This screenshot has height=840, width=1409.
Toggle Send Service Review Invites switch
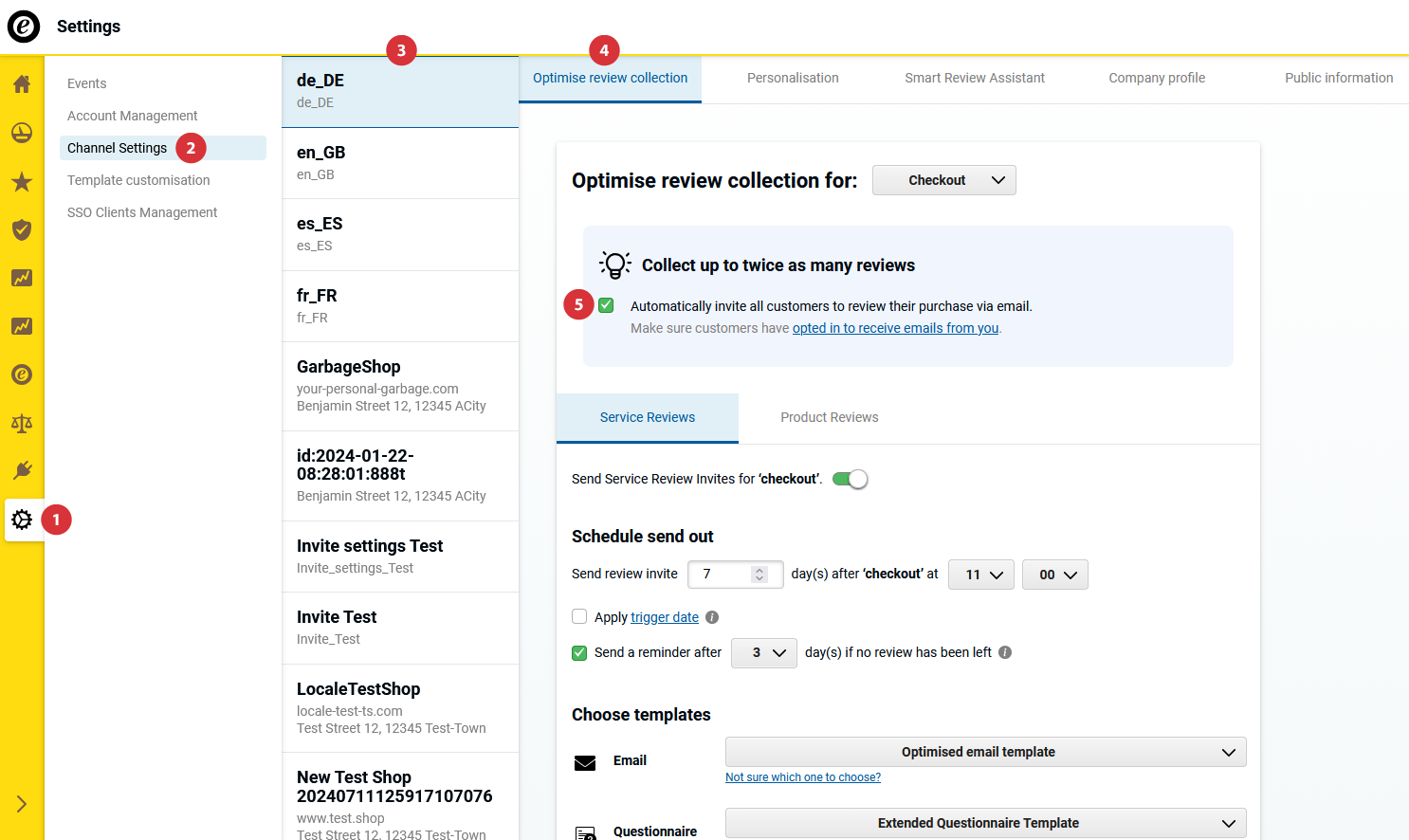tap(850, 479)
